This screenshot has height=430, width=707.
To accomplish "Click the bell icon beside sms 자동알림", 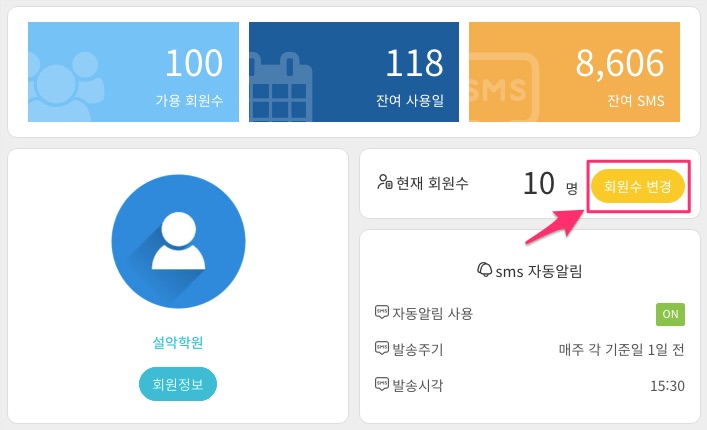I will tap(484, 270).
